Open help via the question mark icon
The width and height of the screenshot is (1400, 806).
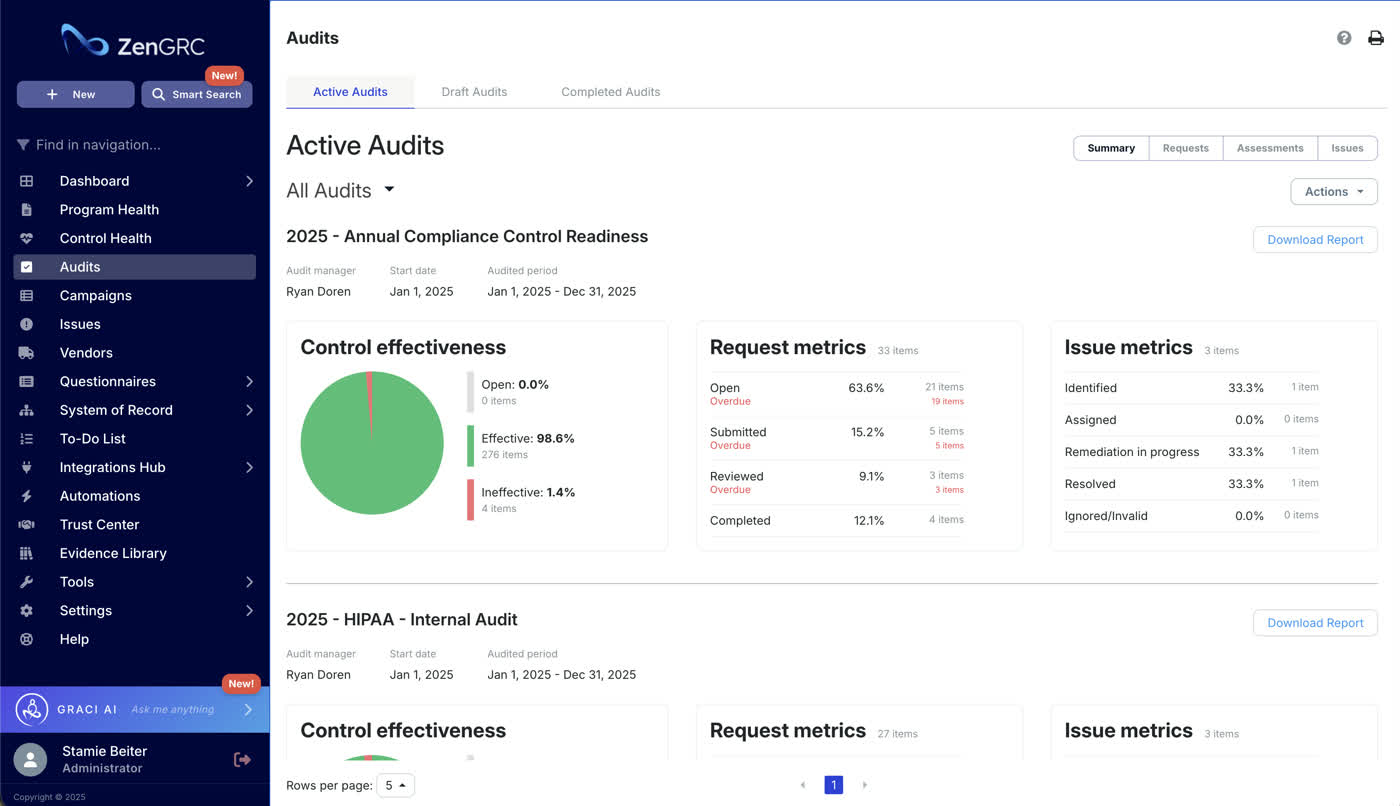click(1344, 38)
